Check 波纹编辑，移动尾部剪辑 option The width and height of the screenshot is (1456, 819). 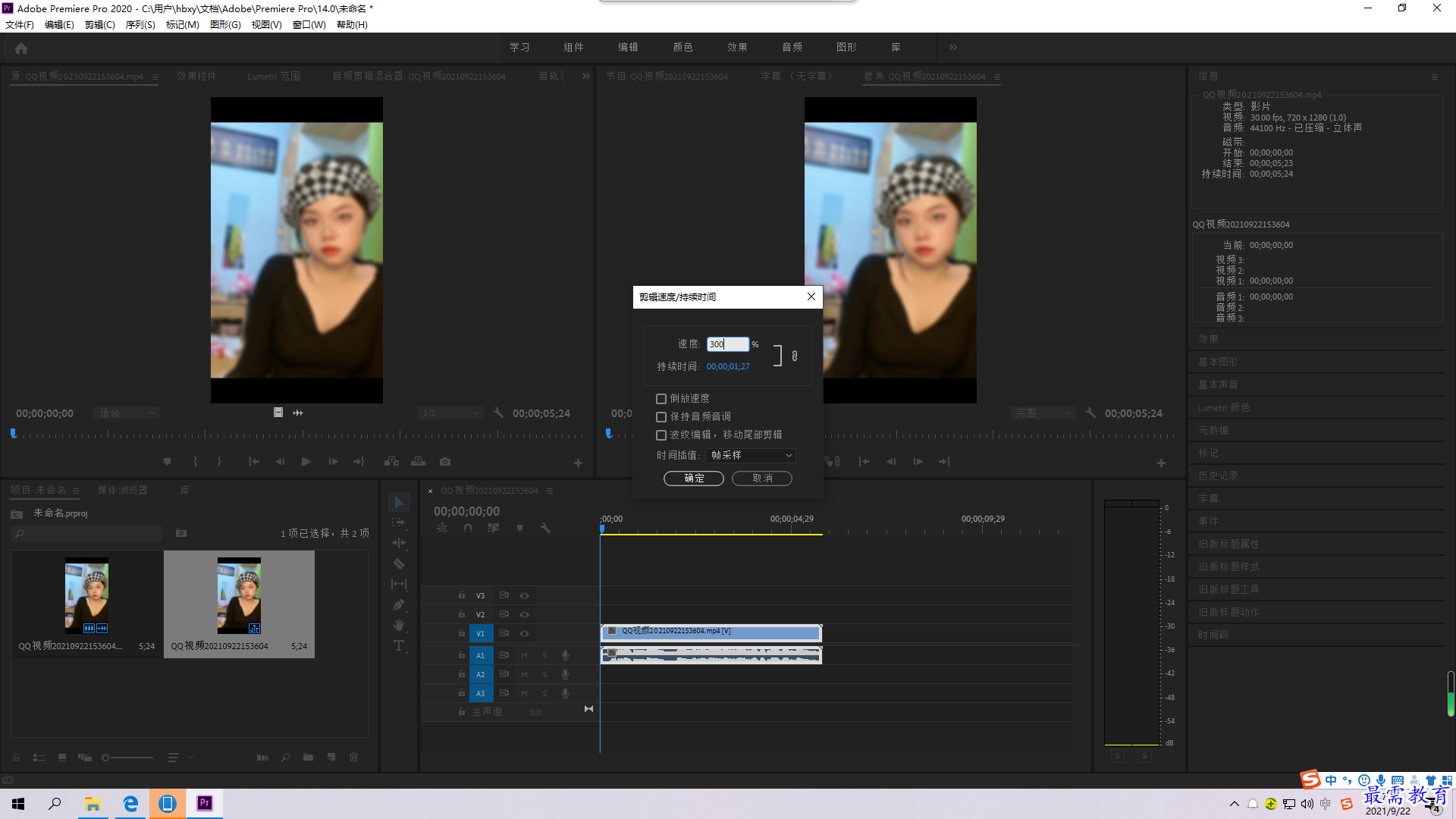[x=661, y=435]
